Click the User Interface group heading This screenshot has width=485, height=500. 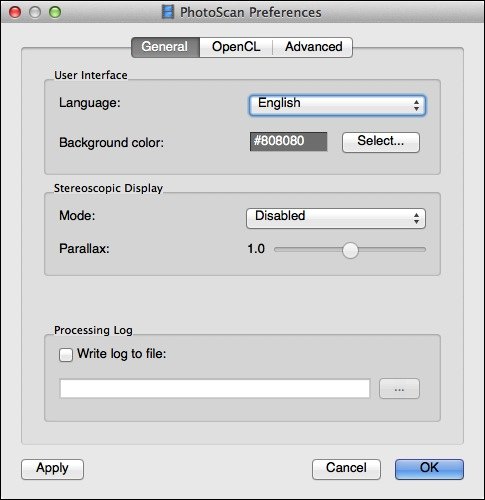coord(91,75)
